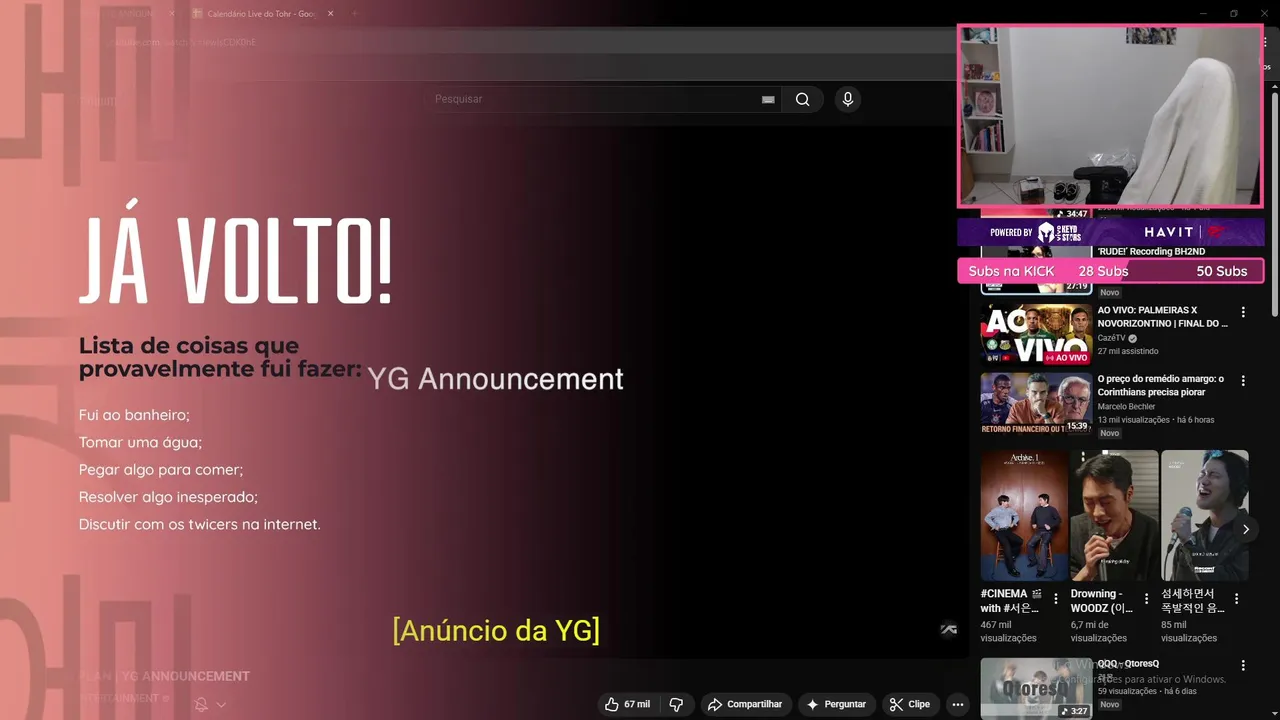Open options menu for QQQ - QtoresQ video

click(x=1243, y=665)
